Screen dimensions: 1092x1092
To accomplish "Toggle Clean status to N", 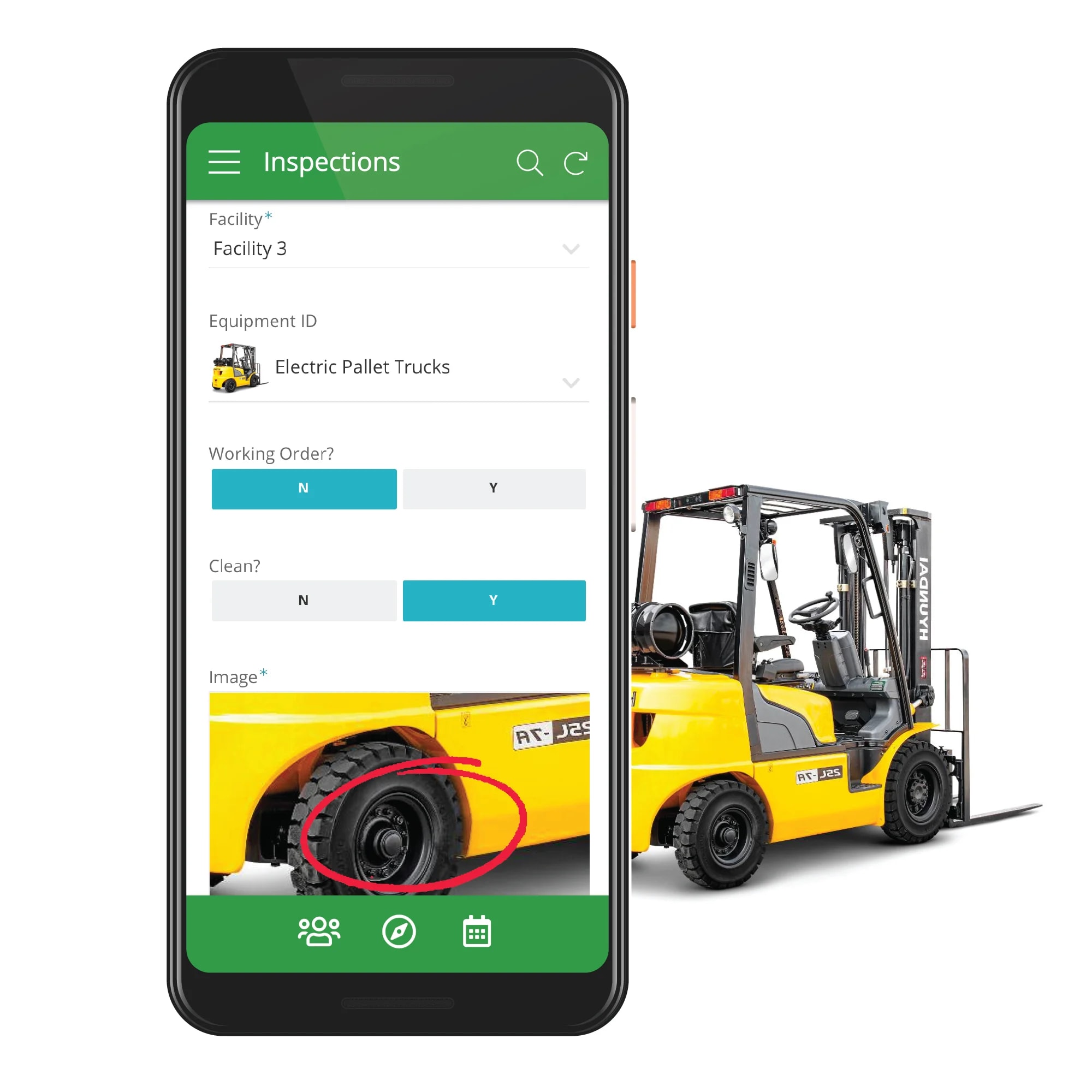I will (x=303, y=600).
